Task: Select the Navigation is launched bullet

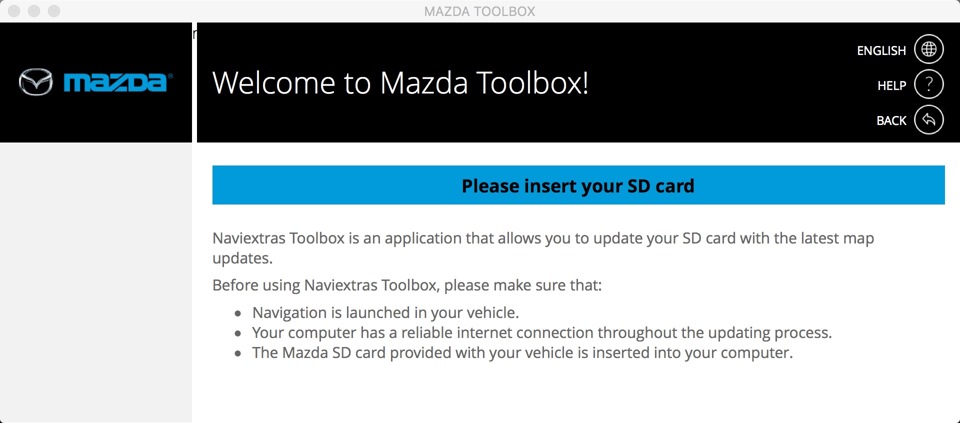Action: point(386,313)
